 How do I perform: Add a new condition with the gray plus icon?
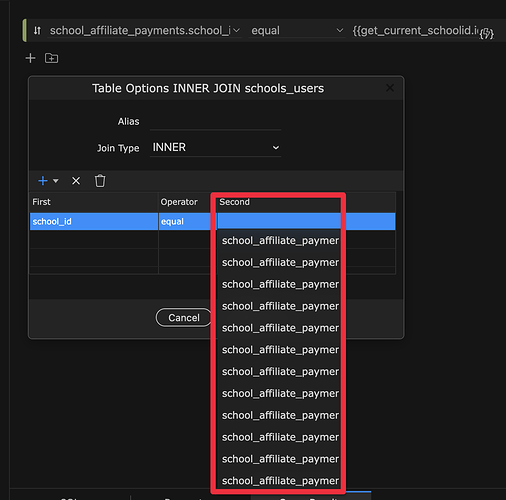point(30,58)
